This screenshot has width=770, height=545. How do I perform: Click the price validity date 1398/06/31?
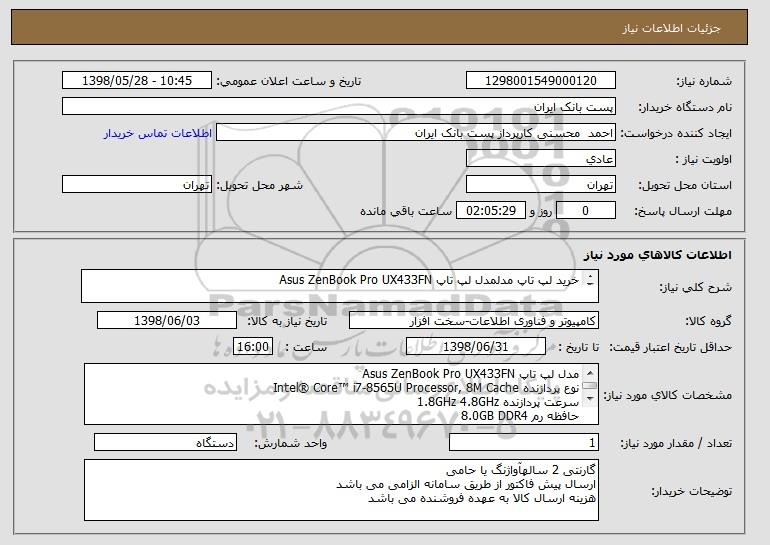476,347
